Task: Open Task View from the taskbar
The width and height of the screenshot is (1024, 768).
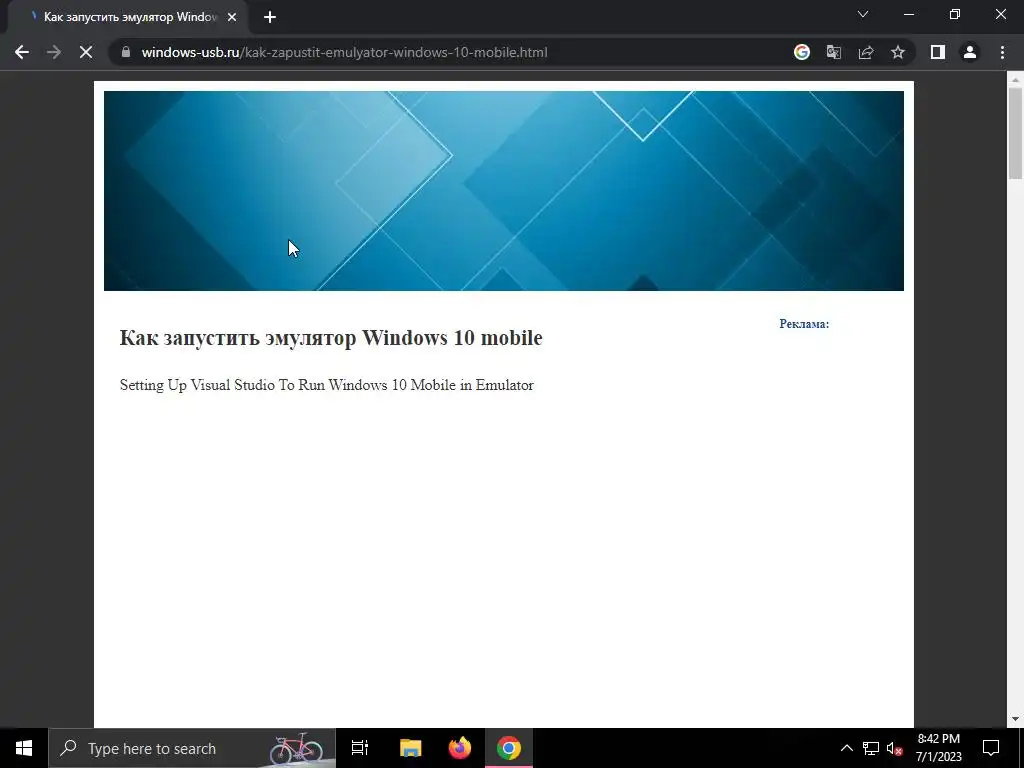Action: (x=360, y=748)
